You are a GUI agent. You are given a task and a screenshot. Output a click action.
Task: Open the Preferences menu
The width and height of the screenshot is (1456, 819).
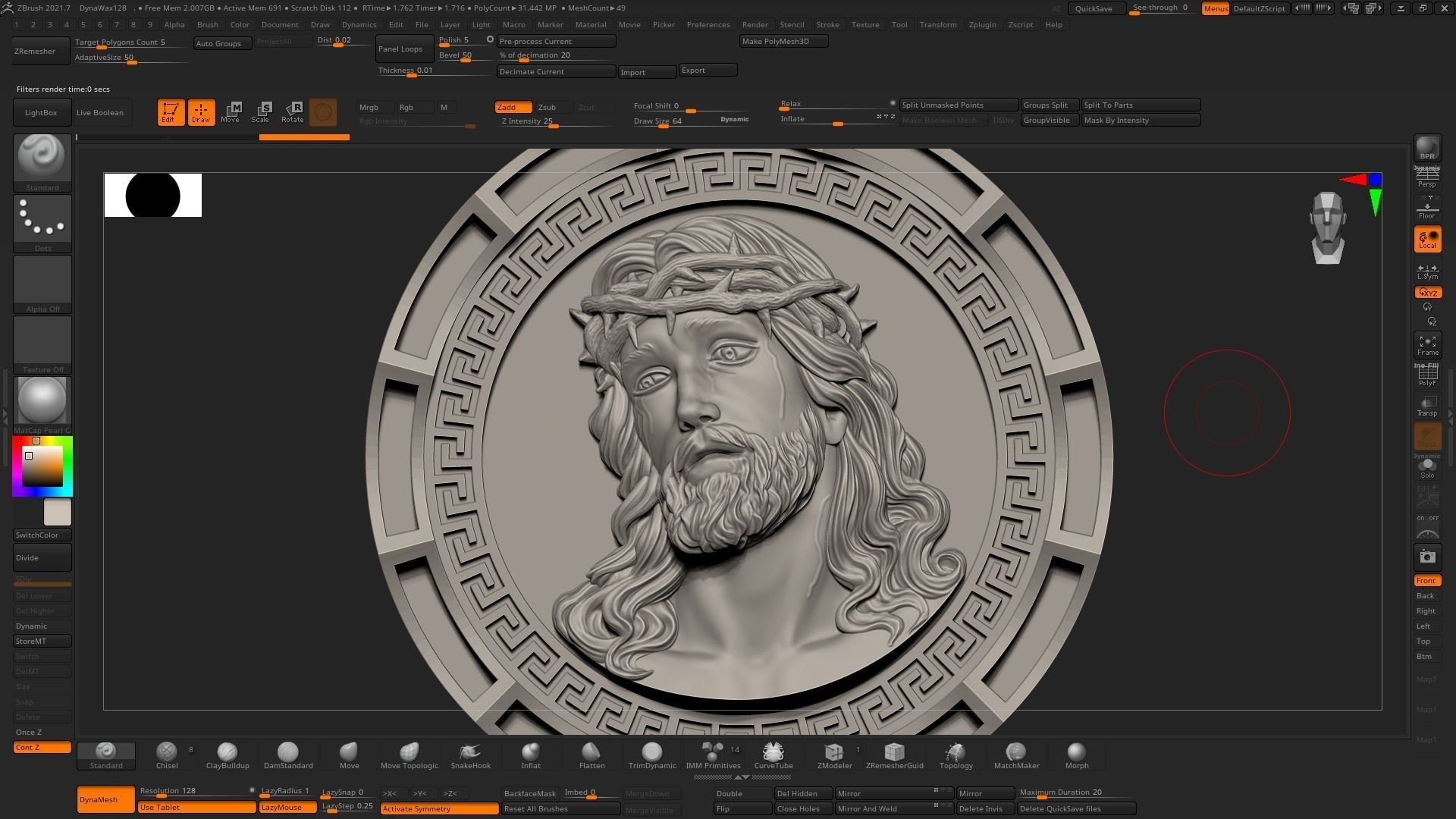(x=708, y=24)
